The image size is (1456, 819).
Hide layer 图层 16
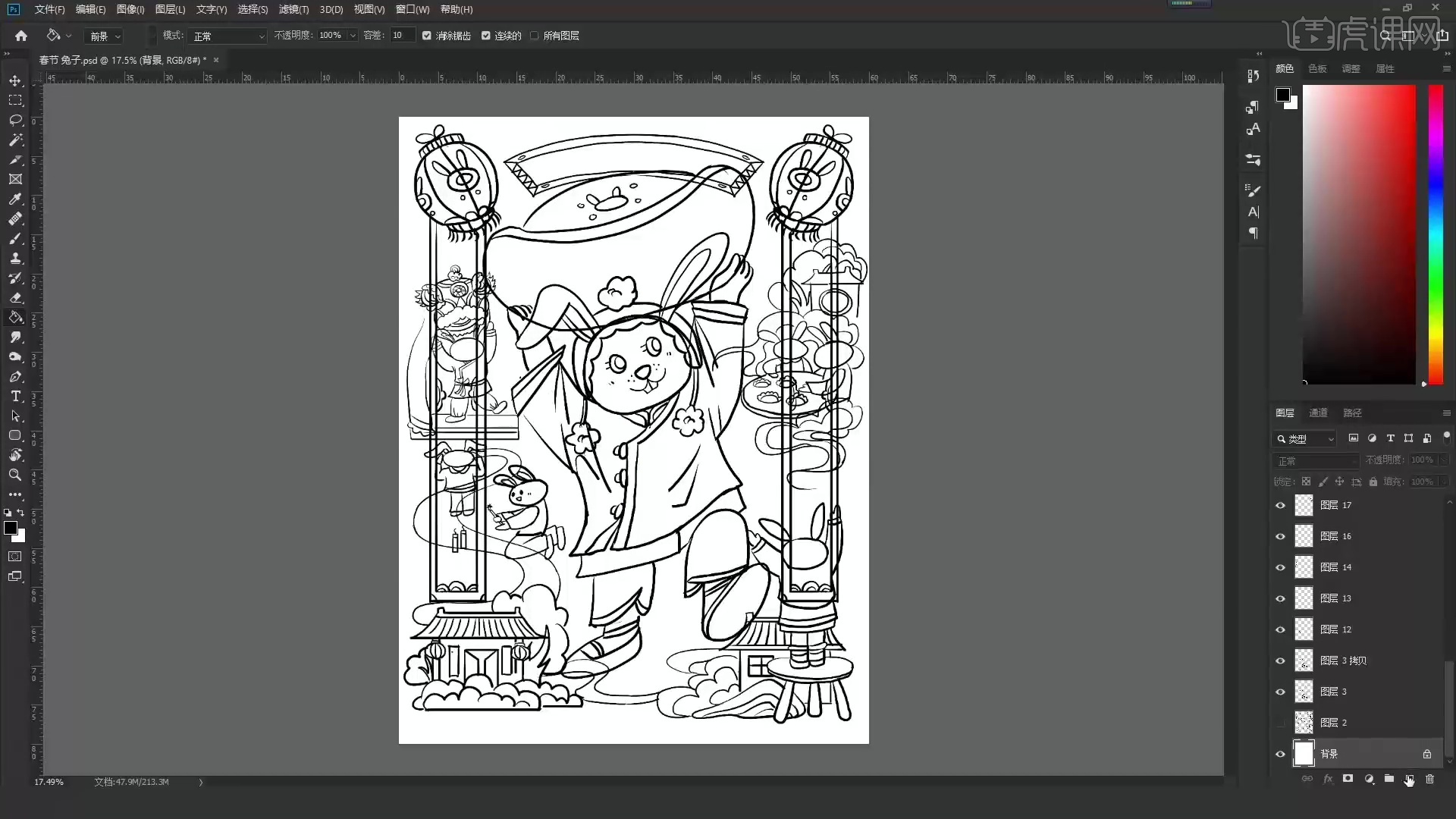tap(1280, 536)
